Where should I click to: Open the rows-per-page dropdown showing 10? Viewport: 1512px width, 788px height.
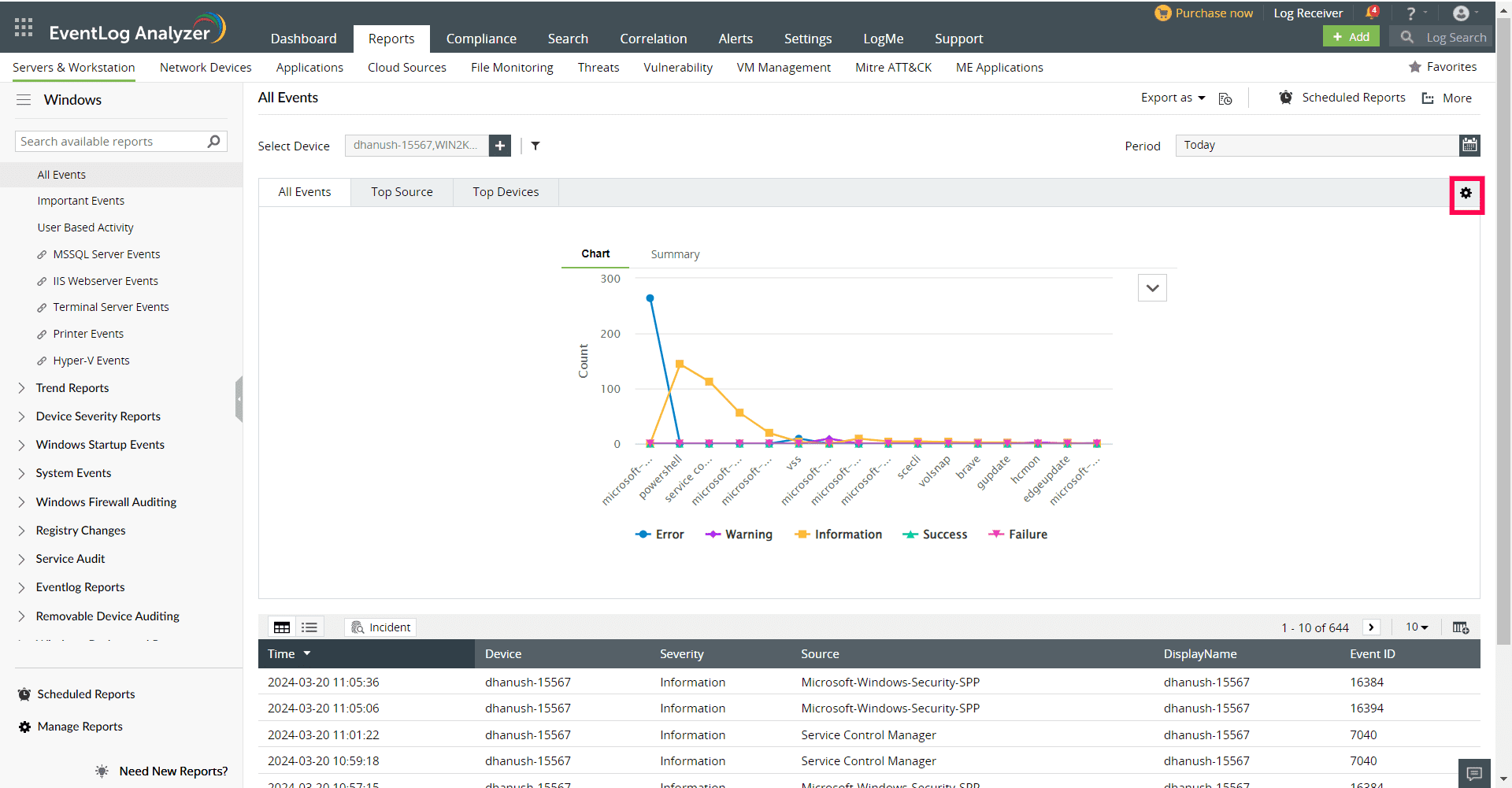[x=1417, y=627]
